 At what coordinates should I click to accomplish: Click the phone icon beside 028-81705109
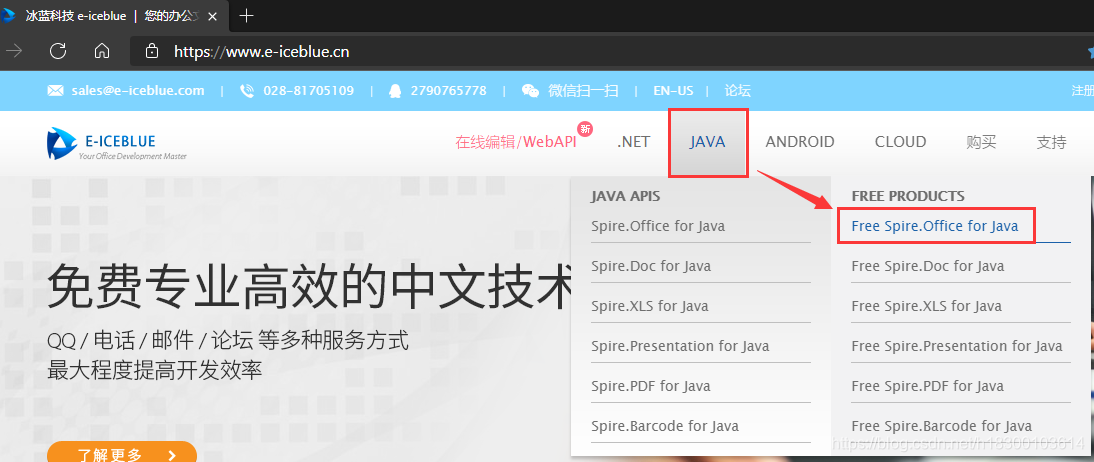click(x=246, y=91)
